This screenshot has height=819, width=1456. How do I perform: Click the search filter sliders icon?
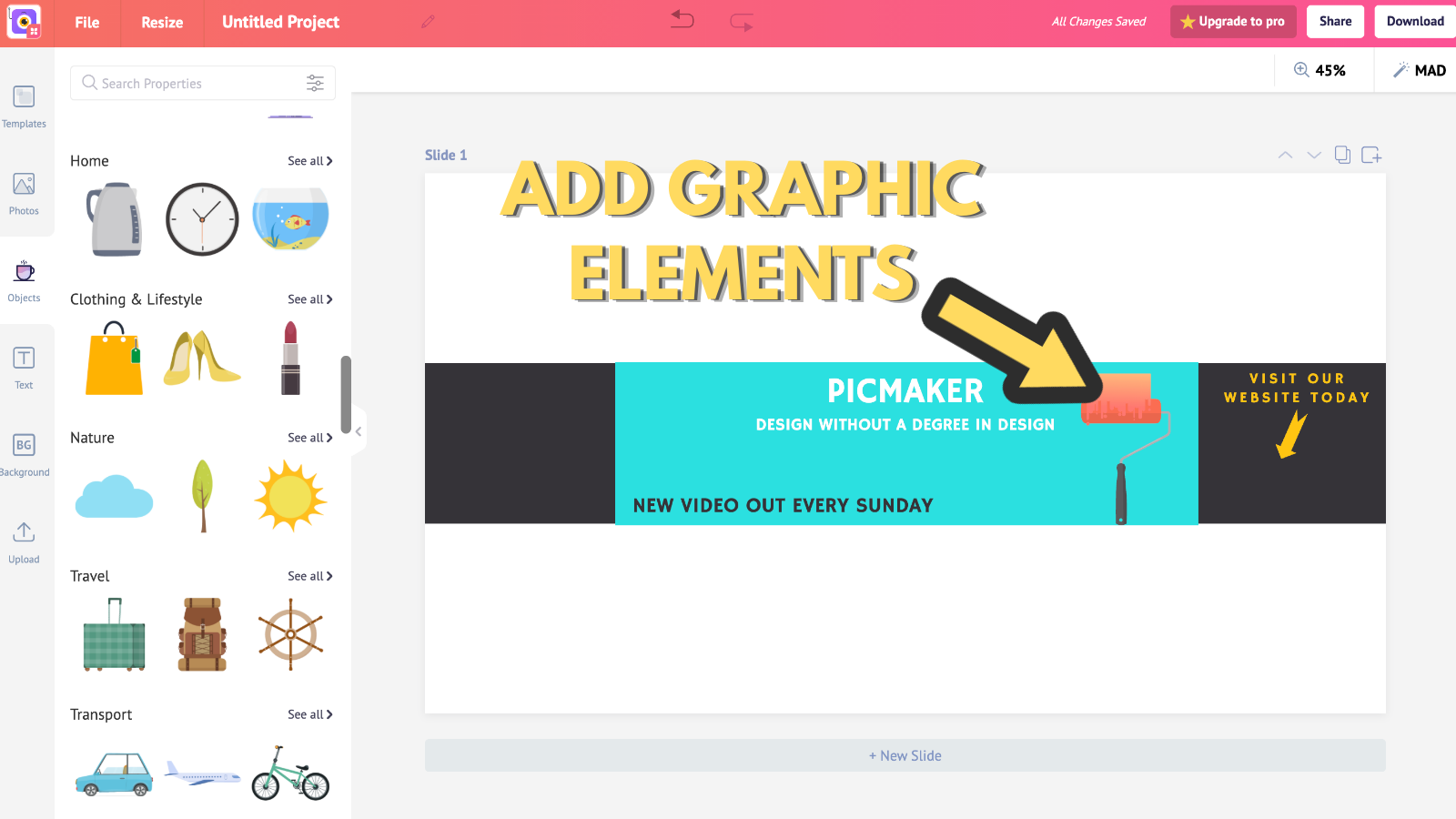click(x=315, y=83)
